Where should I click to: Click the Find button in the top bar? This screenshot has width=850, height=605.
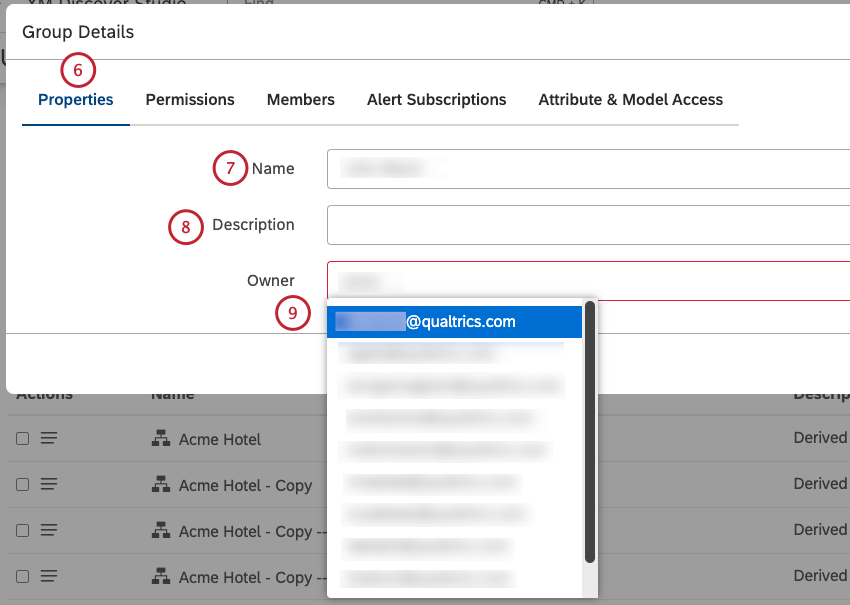[x=256, y=3]
